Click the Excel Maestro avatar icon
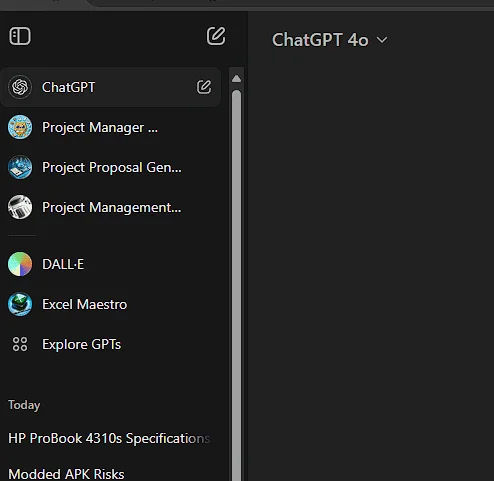Image resolution: width=494 pixels, height=481 pixels. [20, 304]
